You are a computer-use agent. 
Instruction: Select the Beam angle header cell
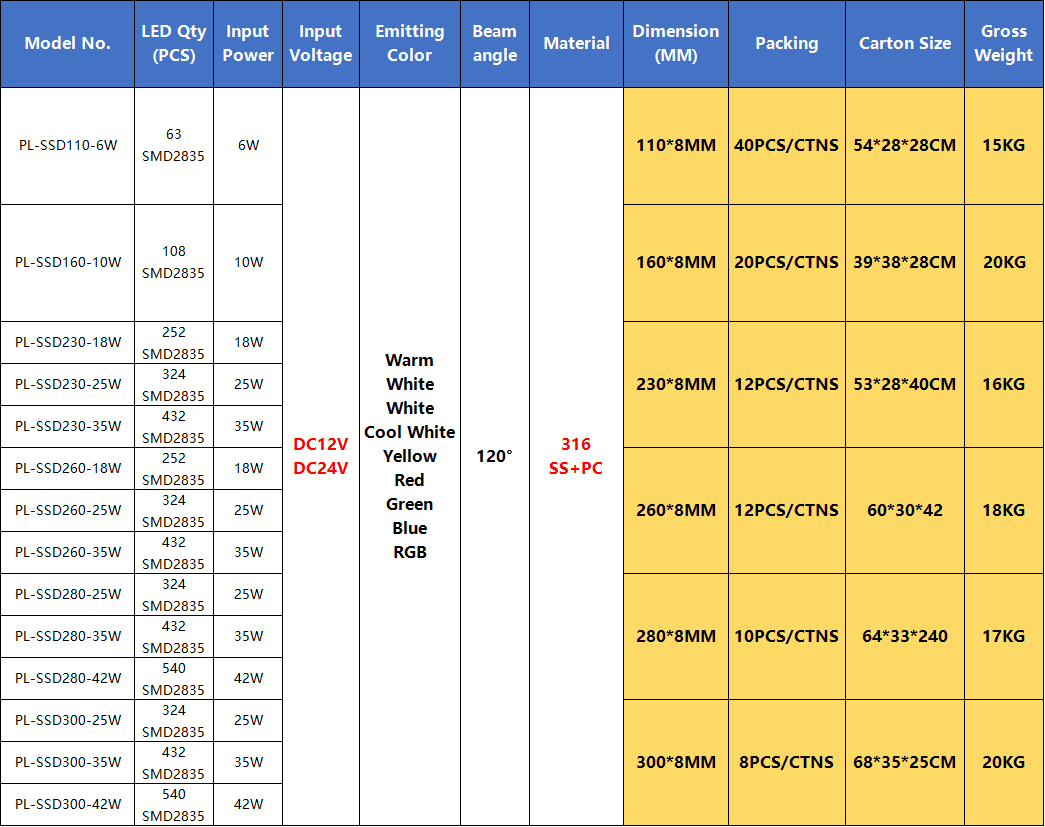[x=494, y=44]
